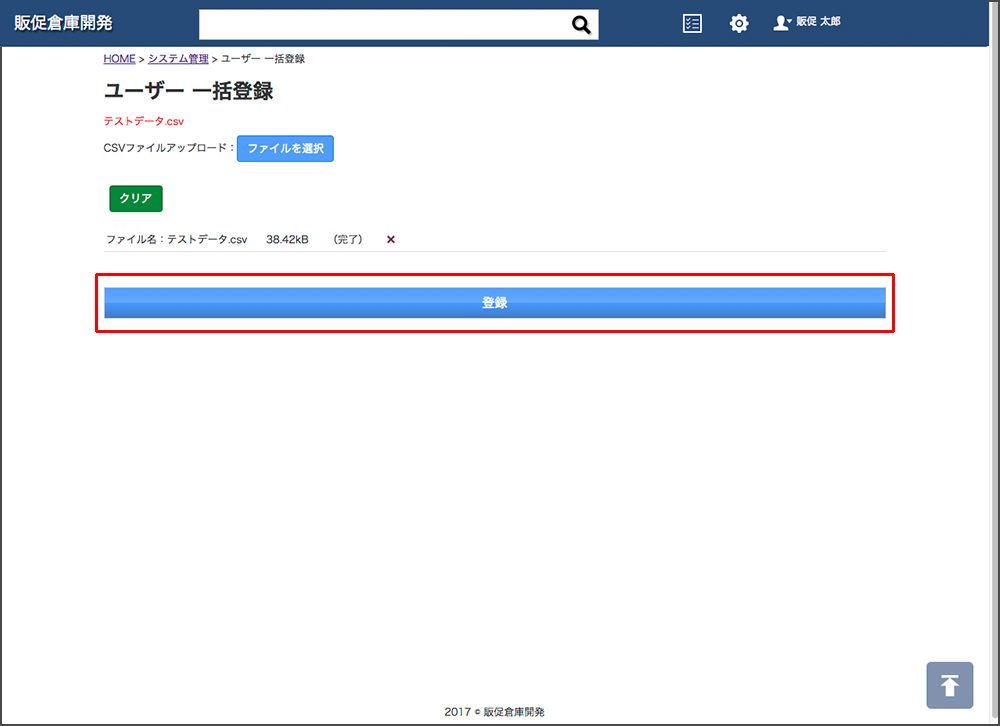Click the green クリア button
This screenshot has width=1000, height=726.
[136, 198]
